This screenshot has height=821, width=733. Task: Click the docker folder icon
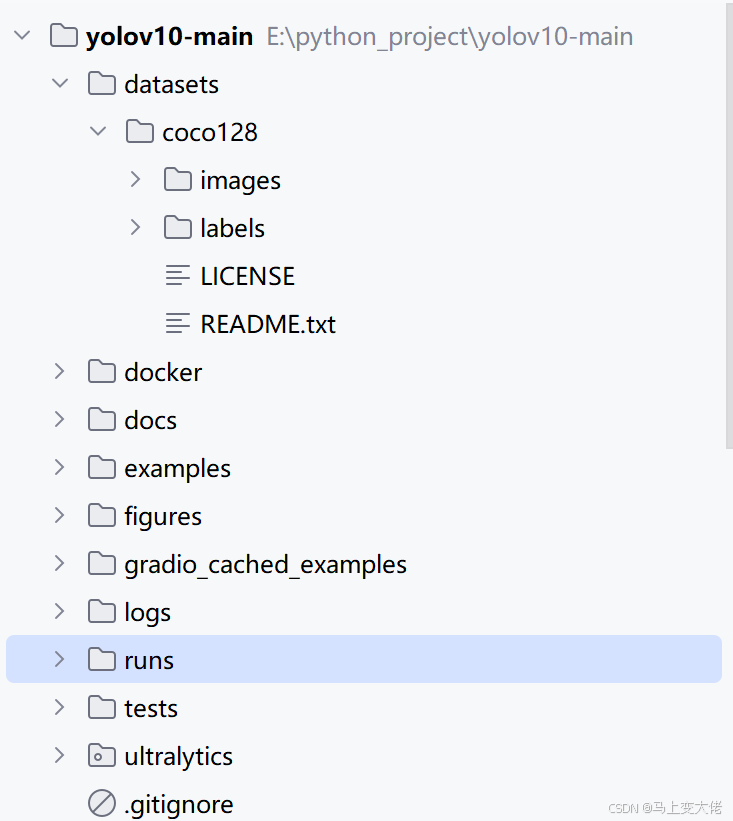coord(101,371)
